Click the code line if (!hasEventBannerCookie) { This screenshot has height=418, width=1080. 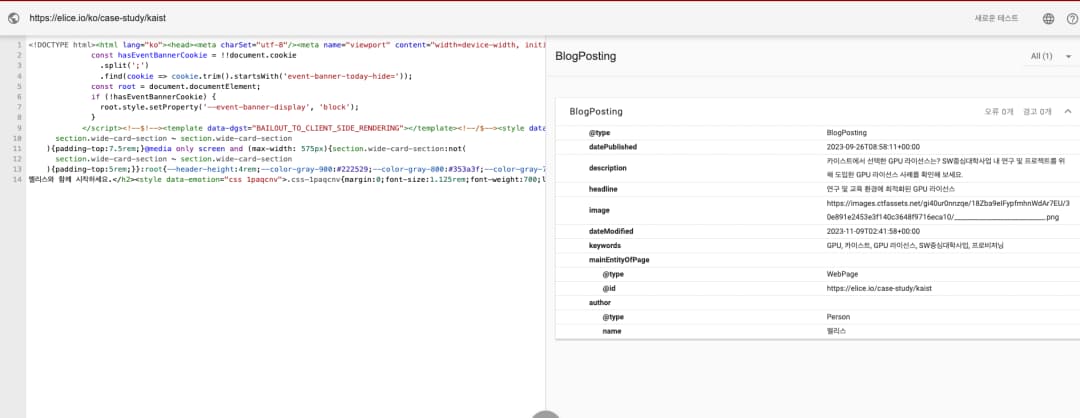click(x=153, y=96)
